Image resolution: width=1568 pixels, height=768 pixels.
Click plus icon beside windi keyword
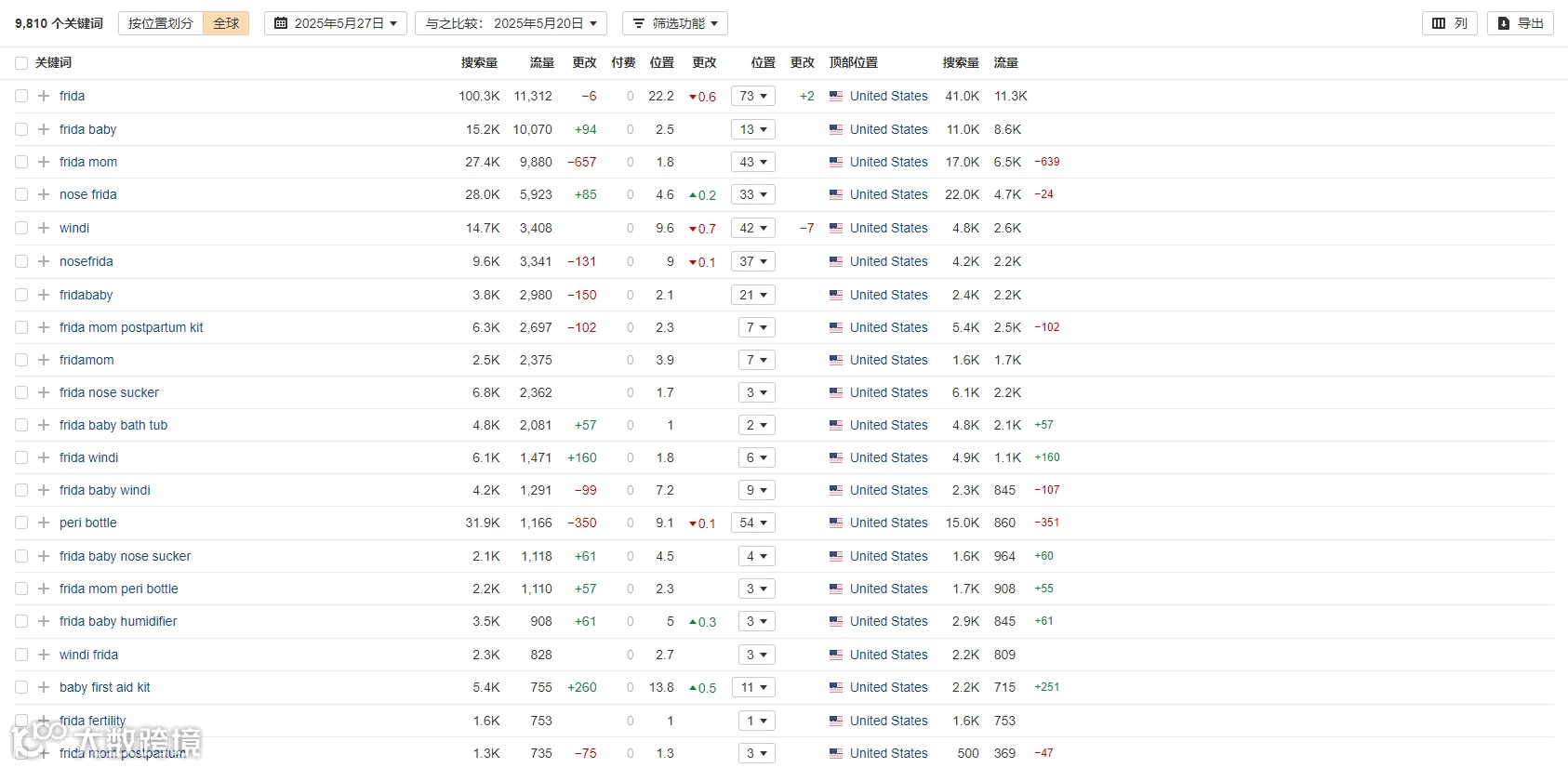coord(44,228)
